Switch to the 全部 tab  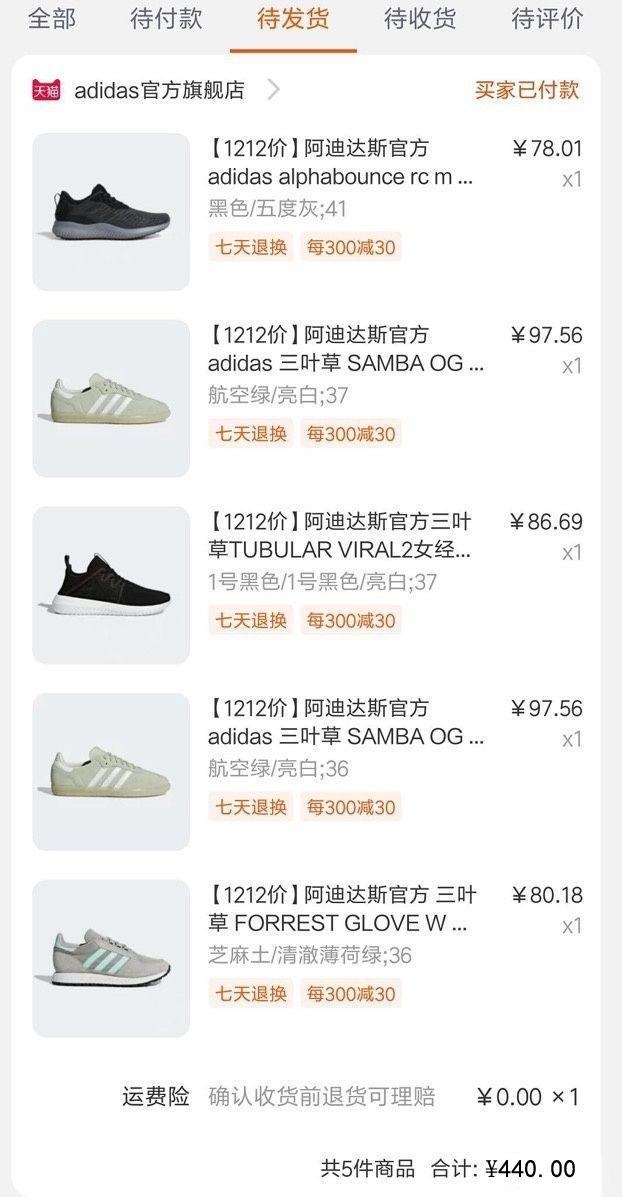pos(54,18)
